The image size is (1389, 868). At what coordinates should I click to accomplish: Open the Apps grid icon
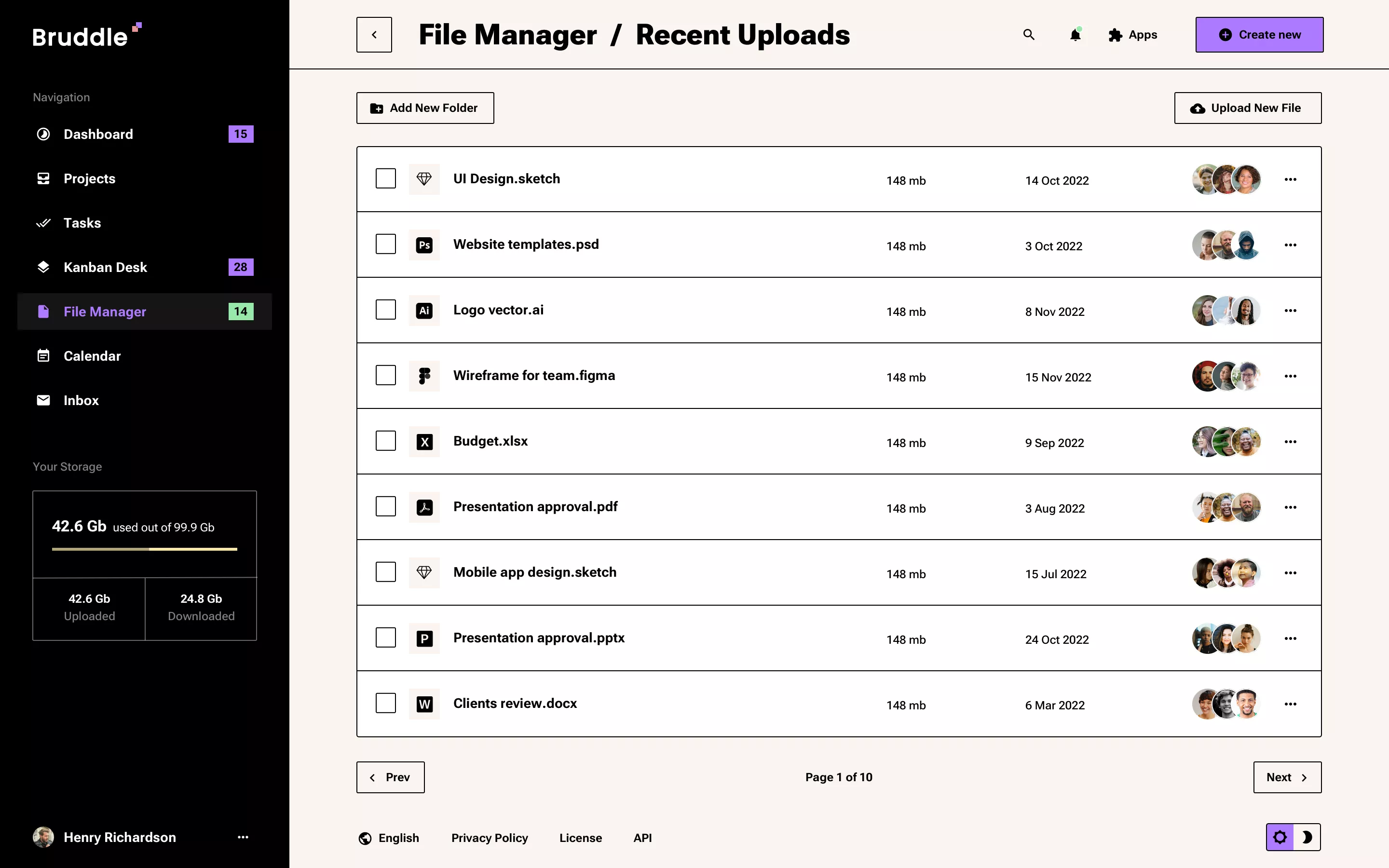(1116, 34)
